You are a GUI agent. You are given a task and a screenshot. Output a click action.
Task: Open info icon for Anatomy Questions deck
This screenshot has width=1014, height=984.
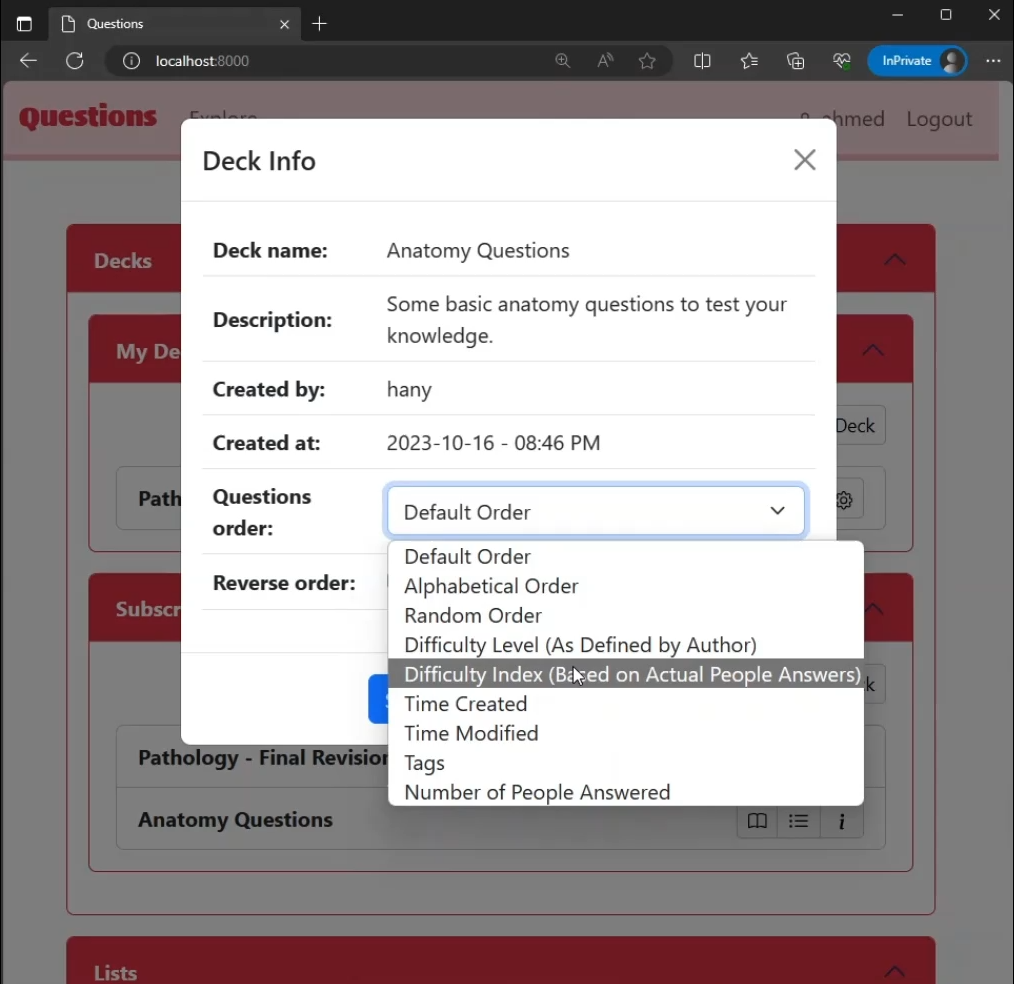coord(841,821)
